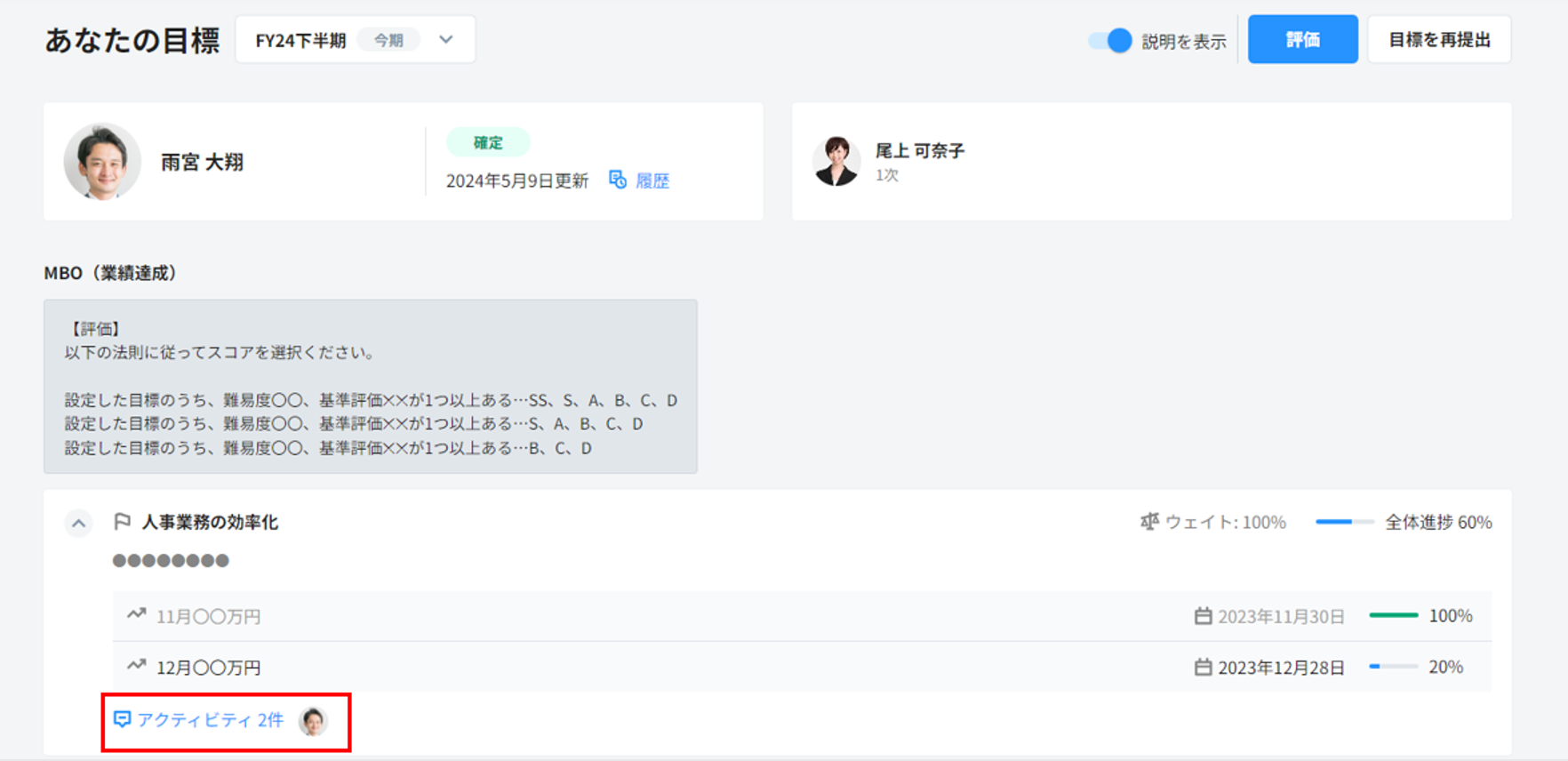Open the 履歴 history link
Image resolution: width=1568 pixels, height=761 pixels.
(652, 180)
